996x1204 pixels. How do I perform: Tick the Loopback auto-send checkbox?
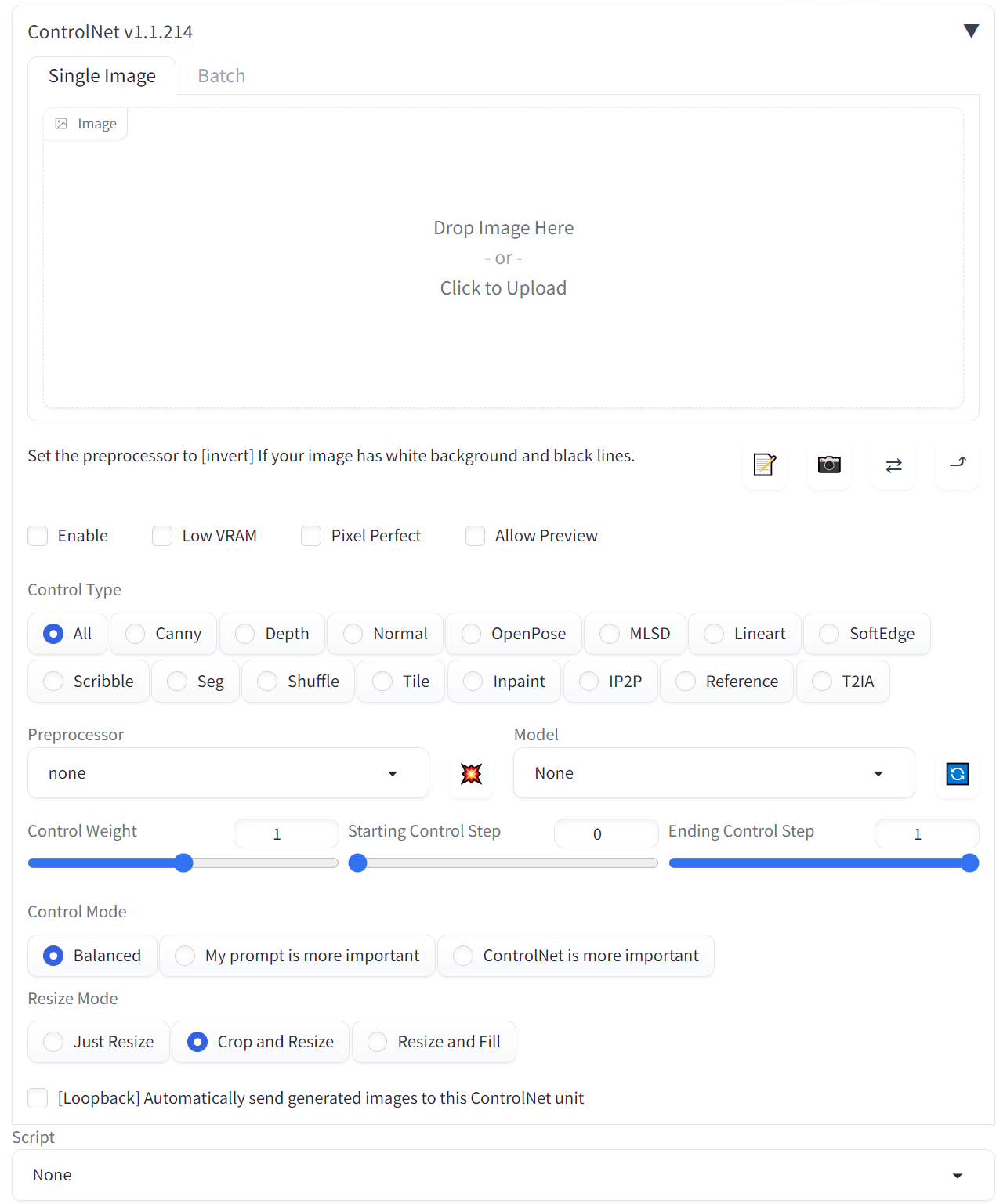(x=38, y=1098)
